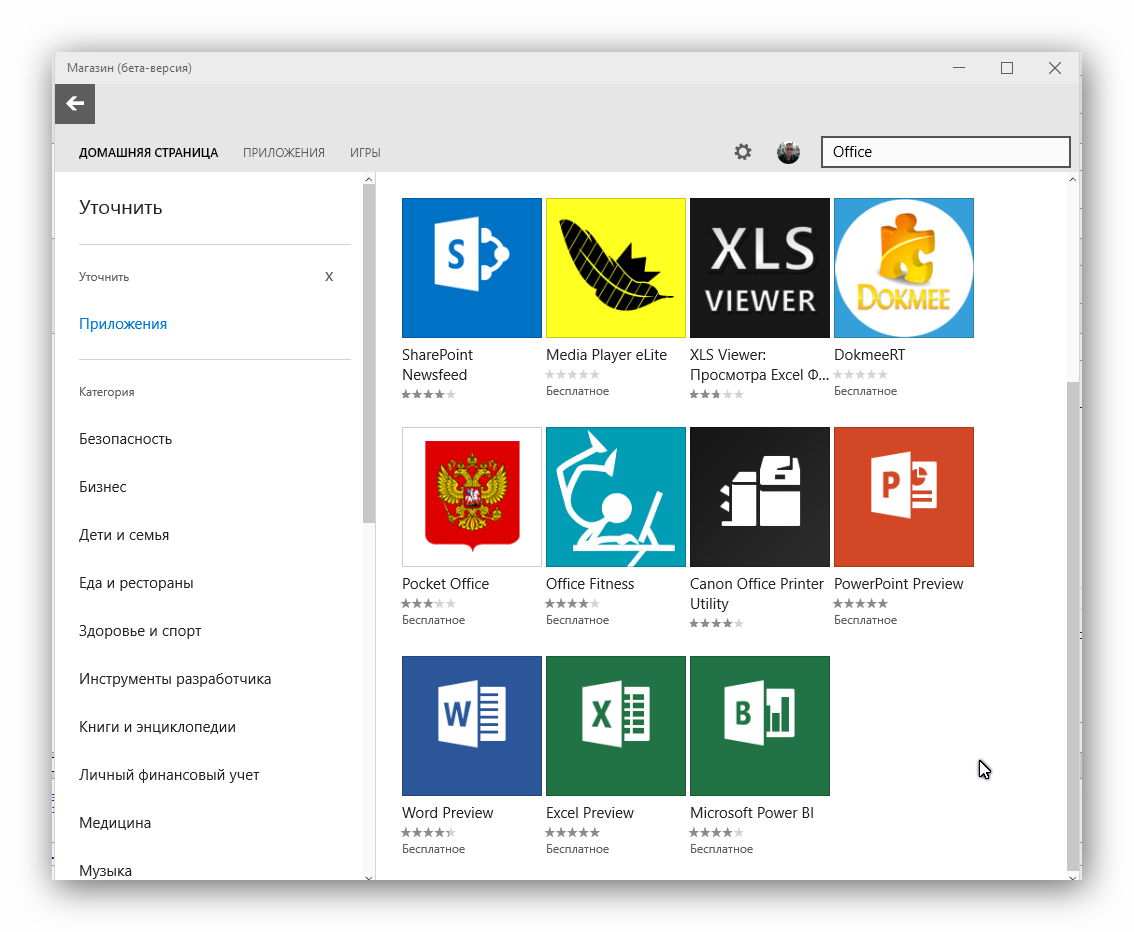Open the Word Preview app tile
Viewport: 1134px width, 932px height.
coord(472,726)
